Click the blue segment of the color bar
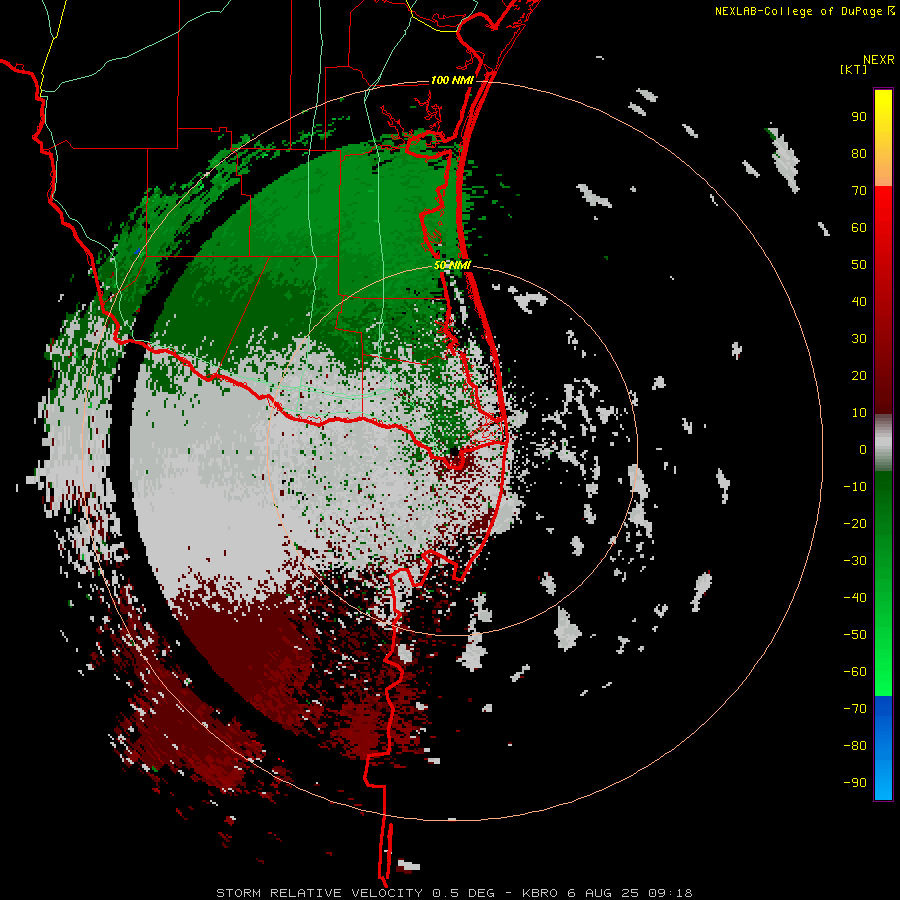The width and height of the screenshot is (900, 900). pos(883,748)
